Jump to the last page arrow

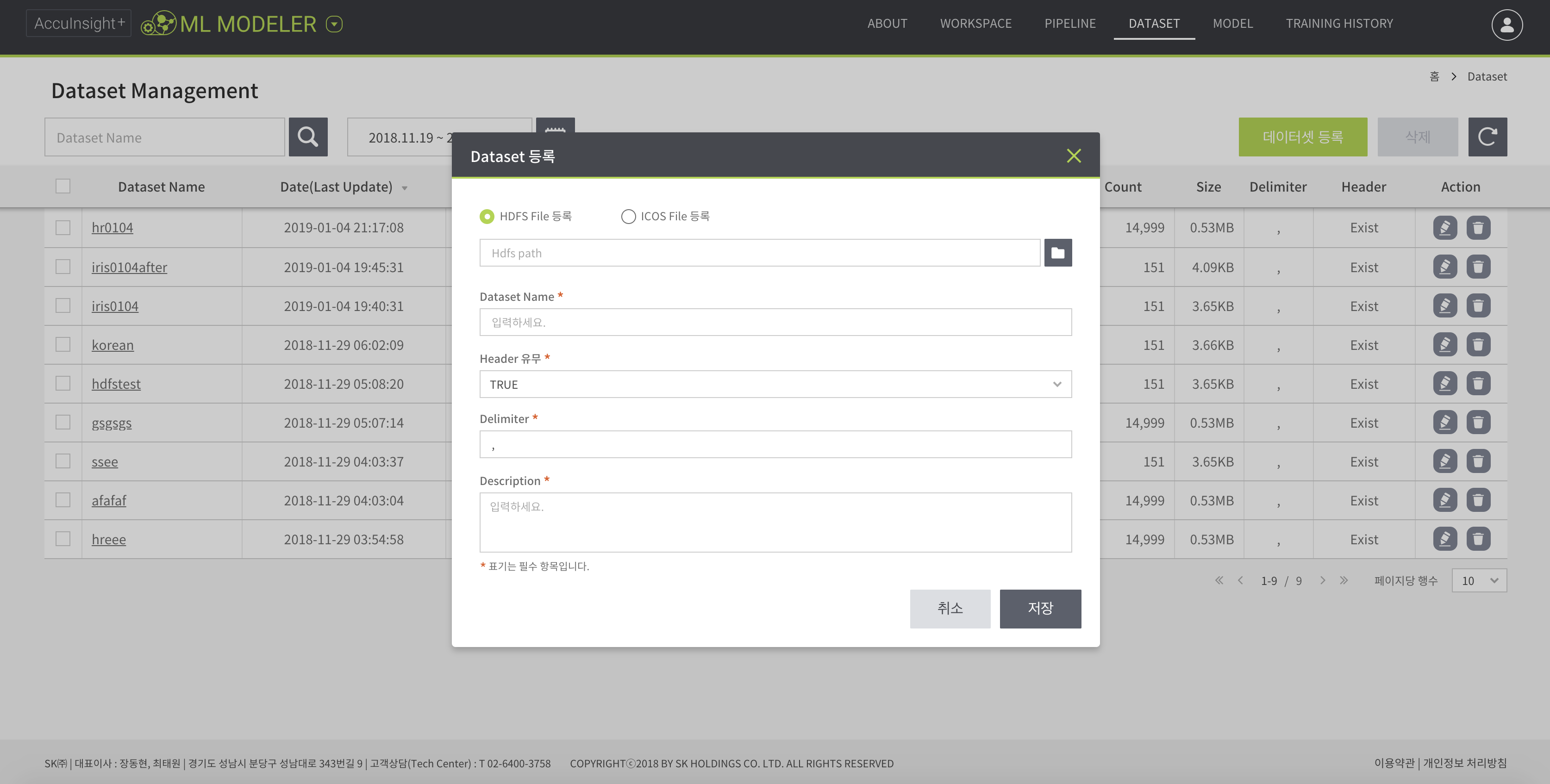(x=1344, y=580)
